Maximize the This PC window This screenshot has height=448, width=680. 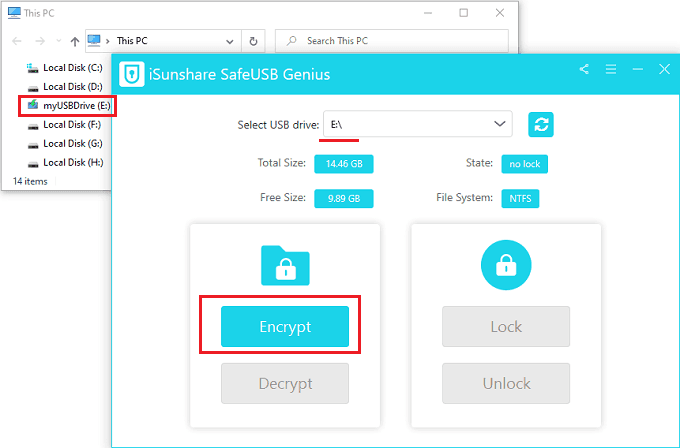pyautogui.click(x=464, y=13)
